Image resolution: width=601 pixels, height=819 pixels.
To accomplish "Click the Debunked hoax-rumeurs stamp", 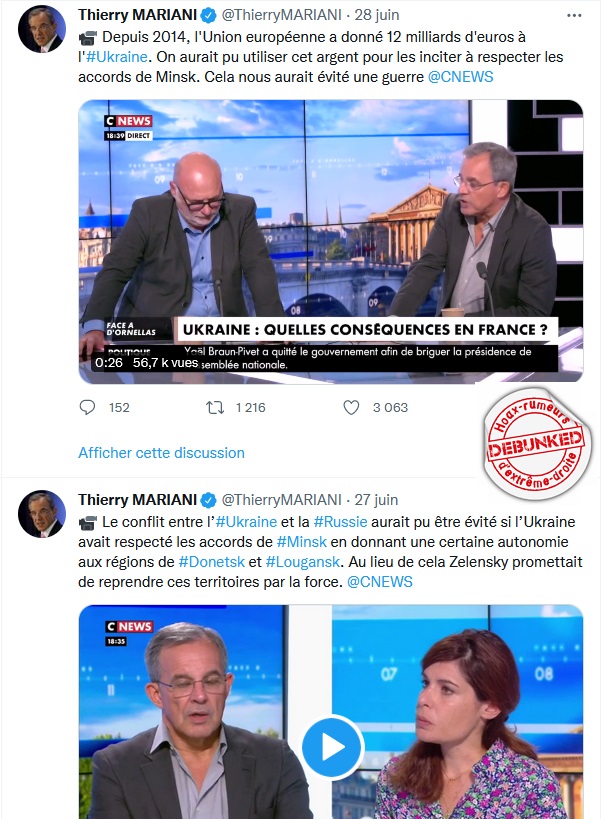I will coord(537,444).
